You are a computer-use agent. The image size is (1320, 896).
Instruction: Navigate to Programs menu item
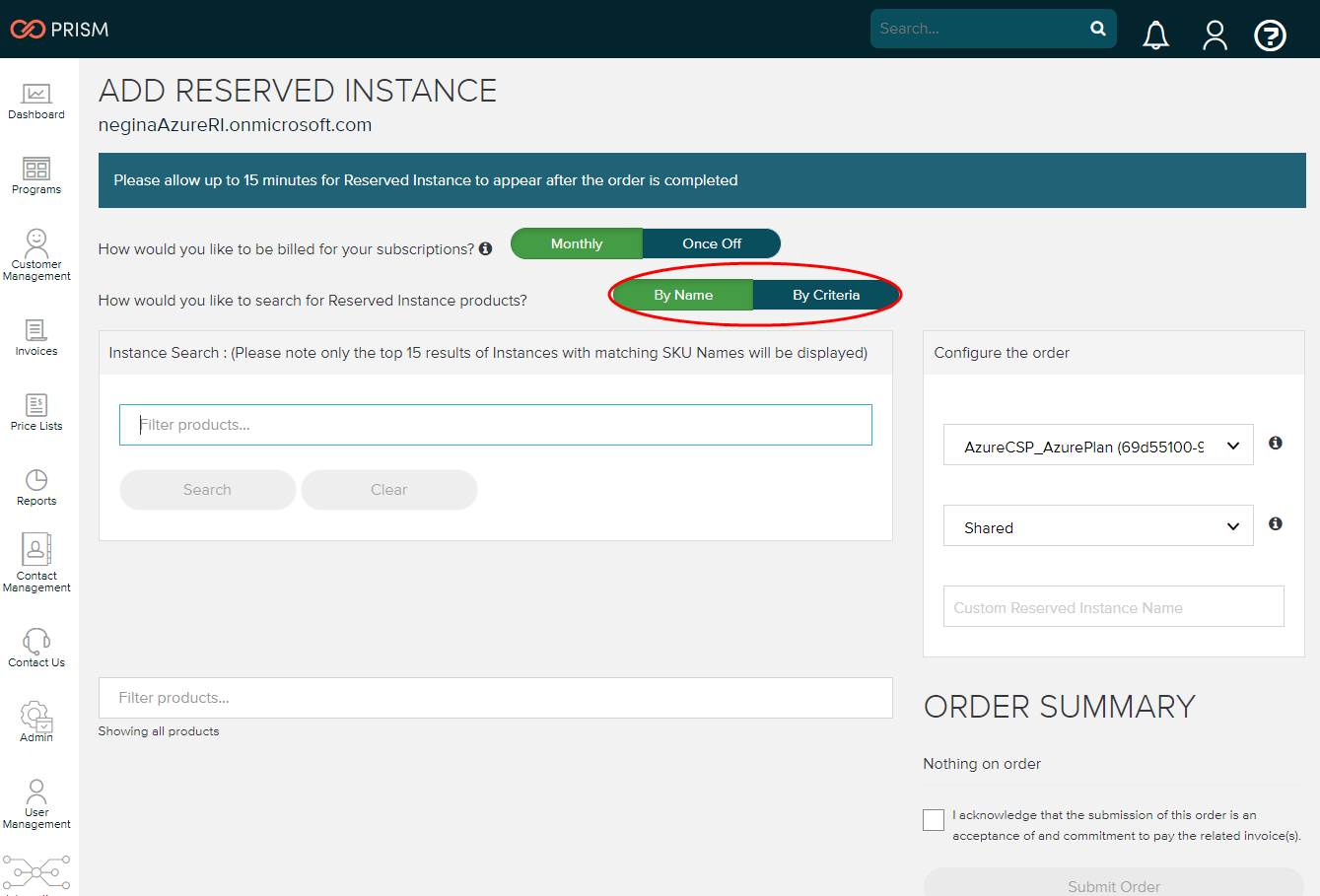[x=36, y=176]
